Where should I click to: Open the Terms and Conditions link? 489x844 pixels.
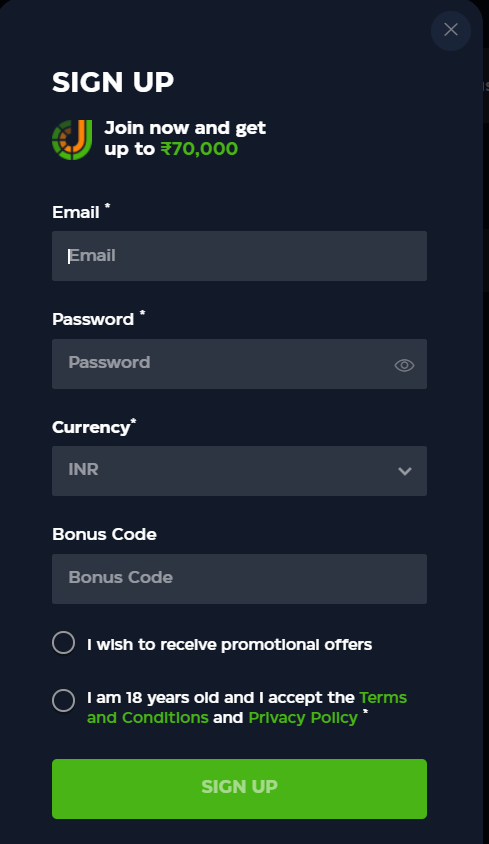click(x=247, y=707)
